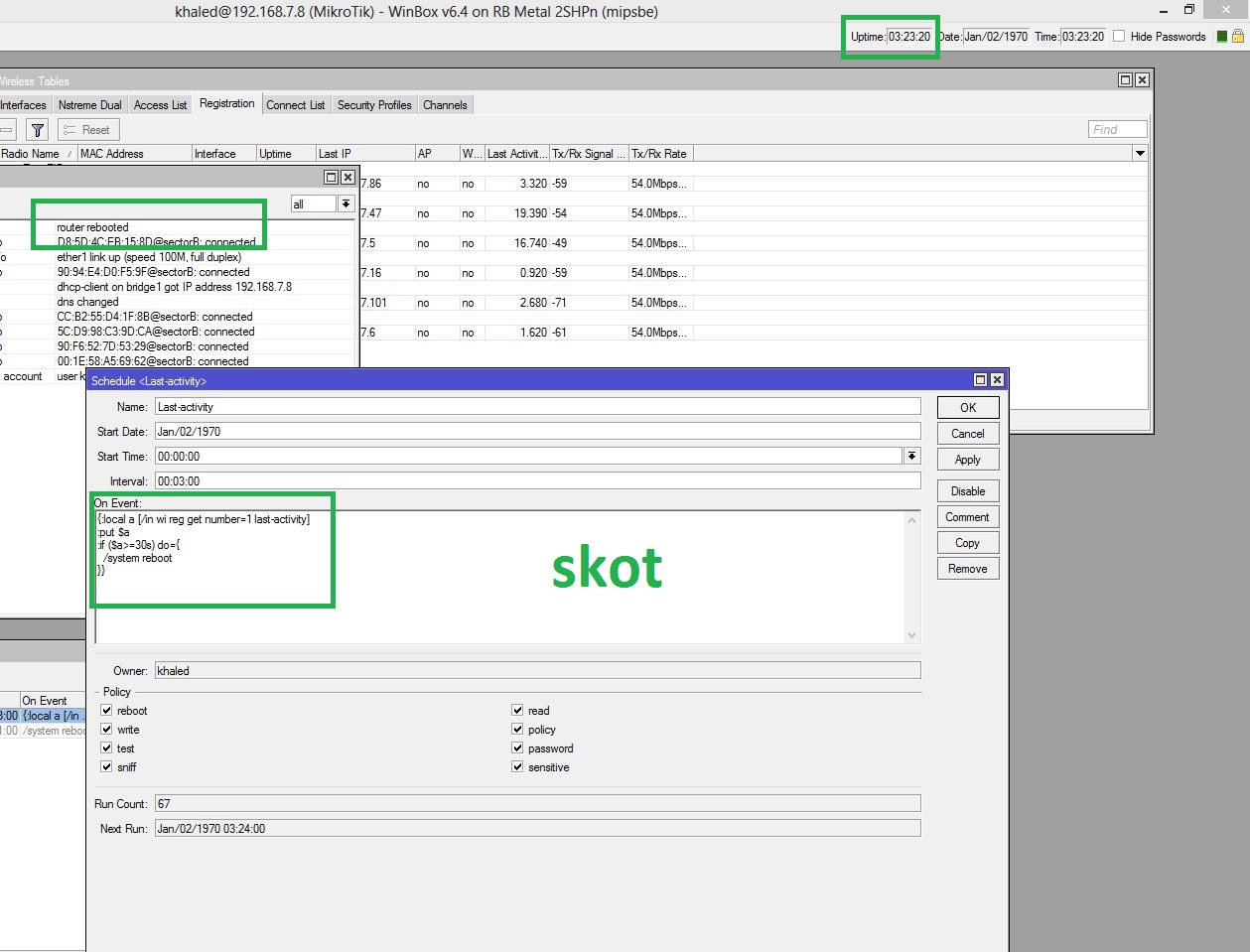Click the Reset toolbar item with slider icon
This screenshot has height=952, width=1250.
tap(87, 129)
